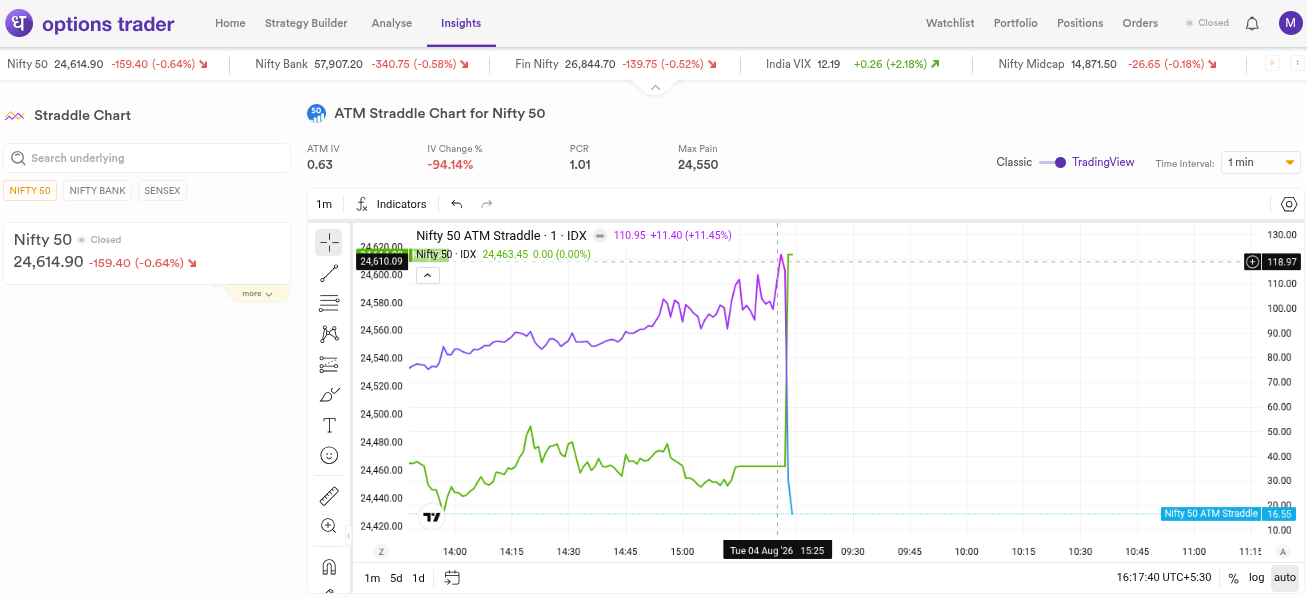Set date range to 5d
The image size is (1307, 598).
(396, 577)
